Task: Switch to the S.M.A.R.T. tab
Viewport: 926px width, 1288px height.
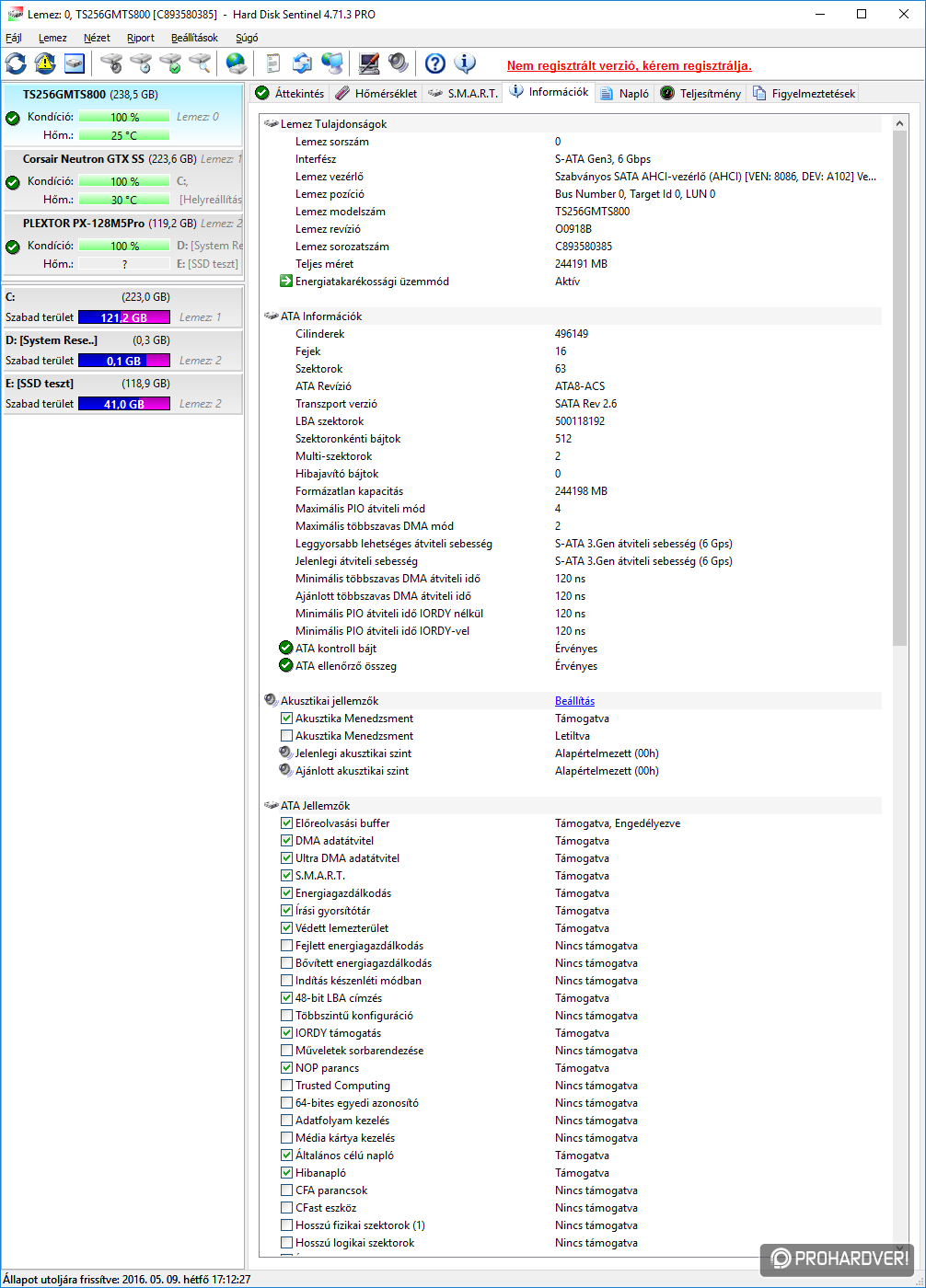Action: (x=462, y=93)
